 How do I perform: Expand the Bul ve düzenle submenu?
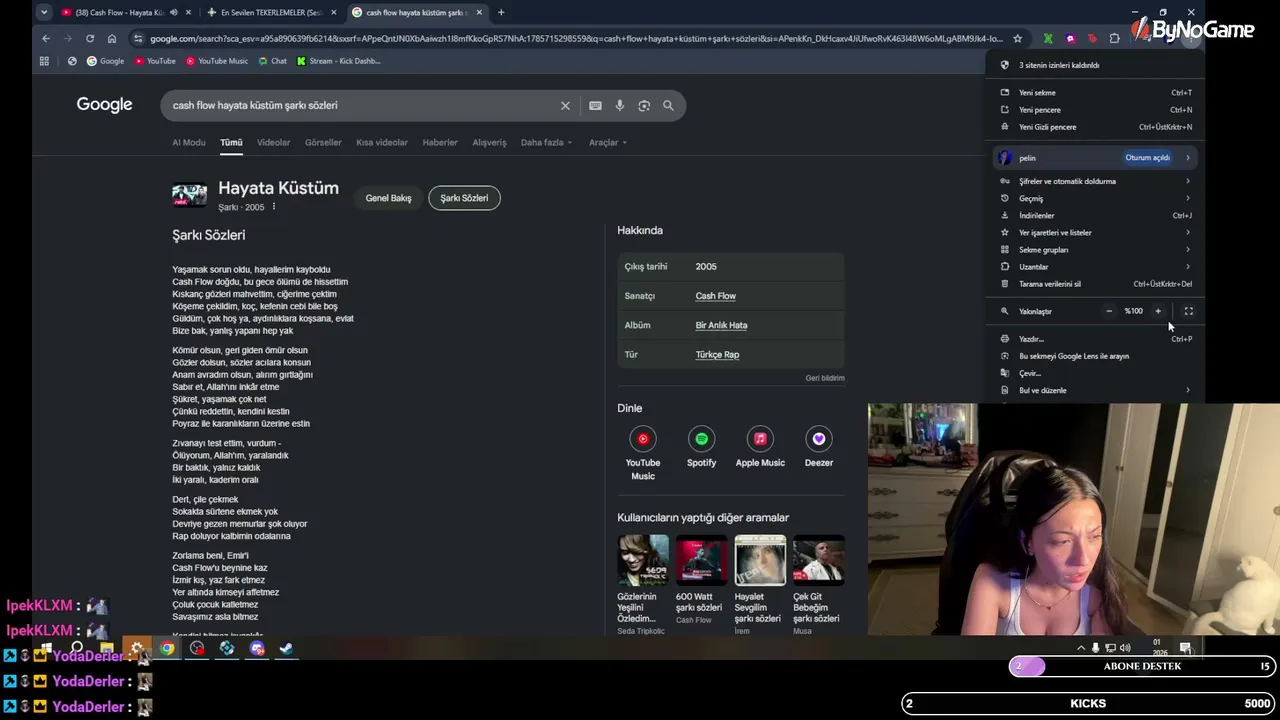(x=1188, y=390)
